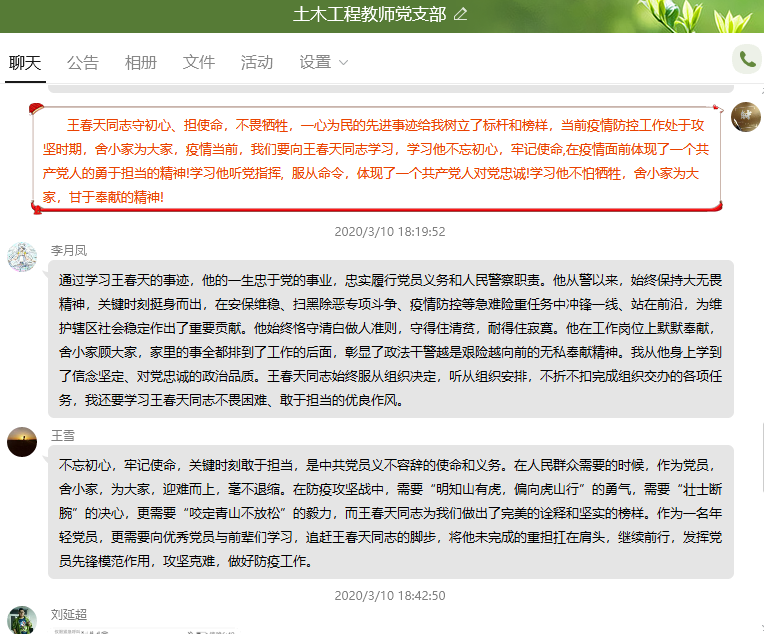Click the sender name 王雪
The width and height of the screenshot is (764, 635).
tap(63, 436)
